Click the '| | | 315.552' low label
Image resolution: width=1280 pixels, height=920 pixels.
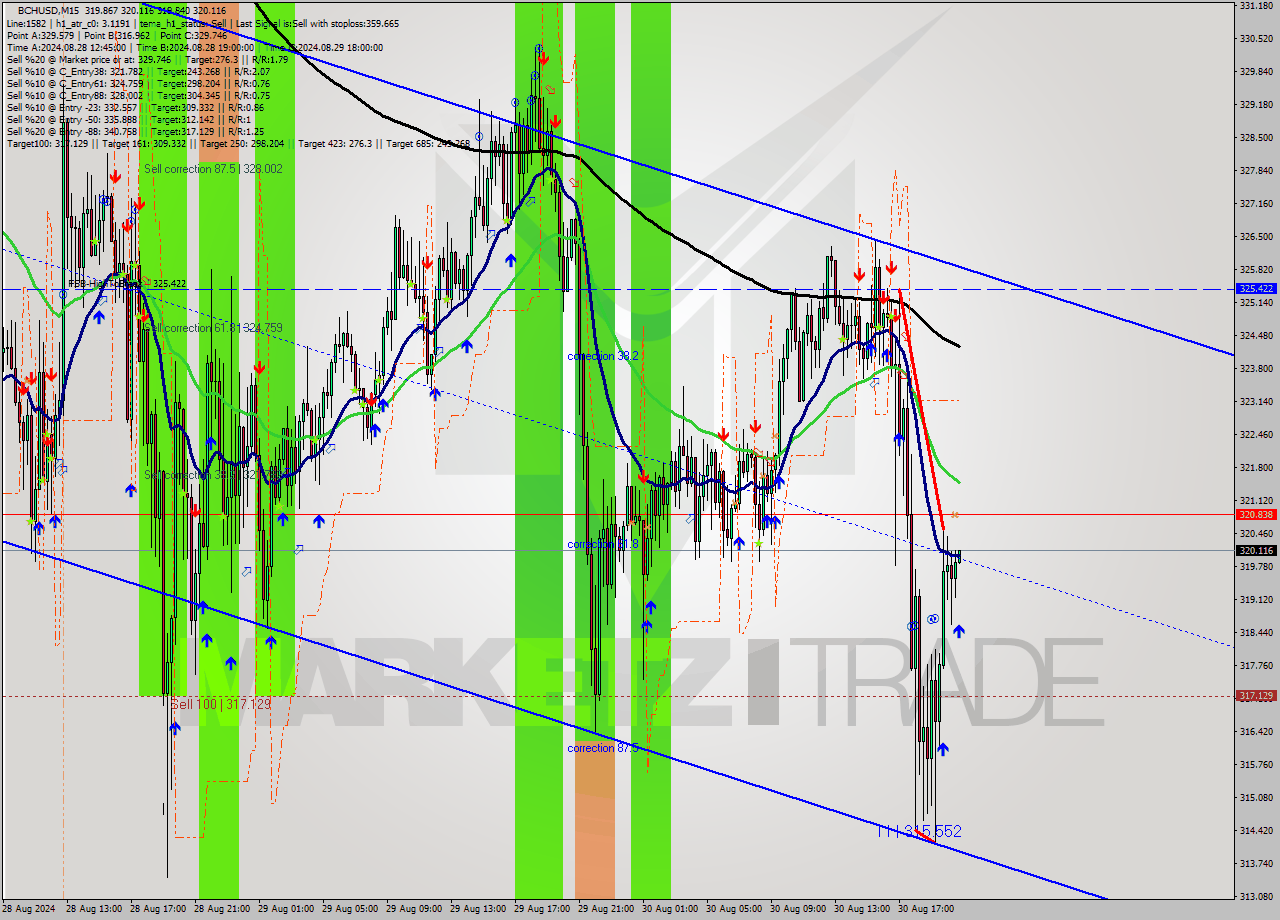pos(919,831)
